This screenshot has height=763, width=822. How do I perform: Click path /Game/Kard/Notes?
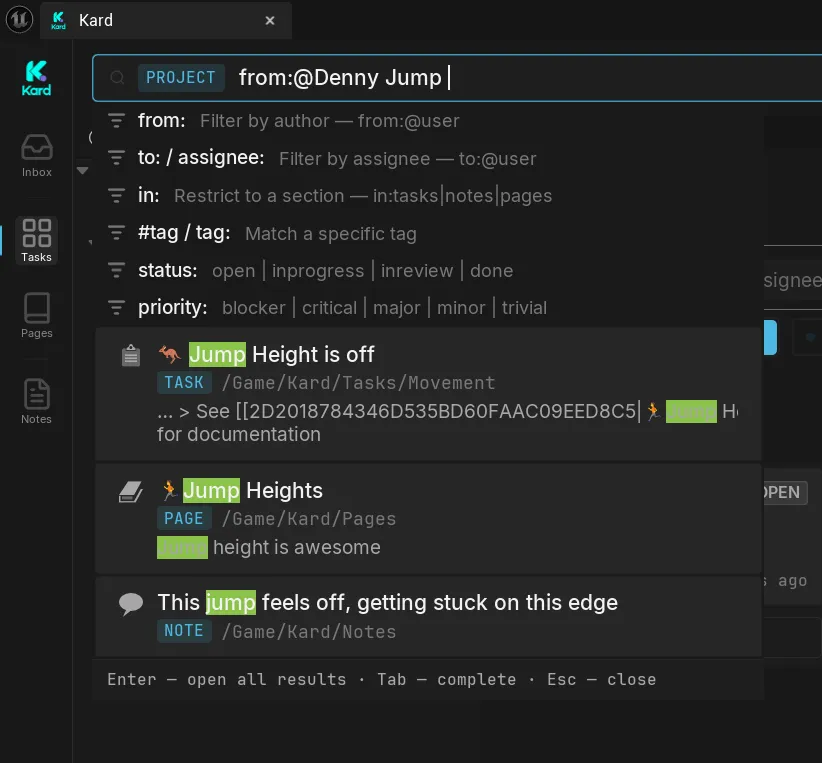(309, 631)
